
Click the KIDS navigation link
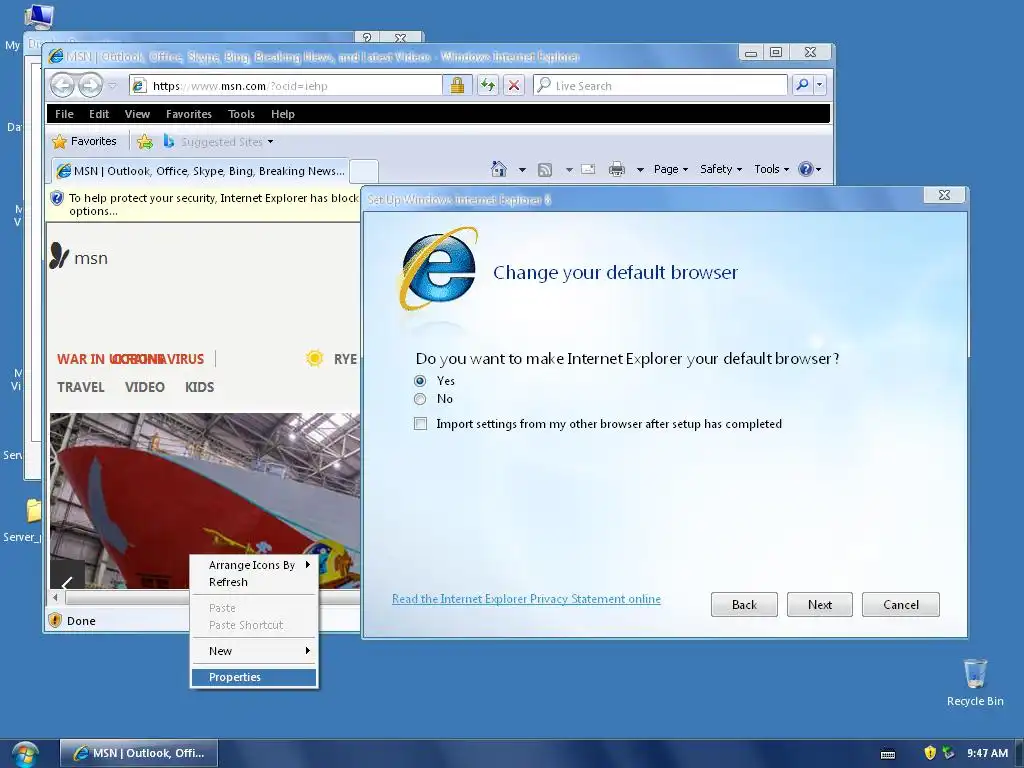(x=199, y=387)
